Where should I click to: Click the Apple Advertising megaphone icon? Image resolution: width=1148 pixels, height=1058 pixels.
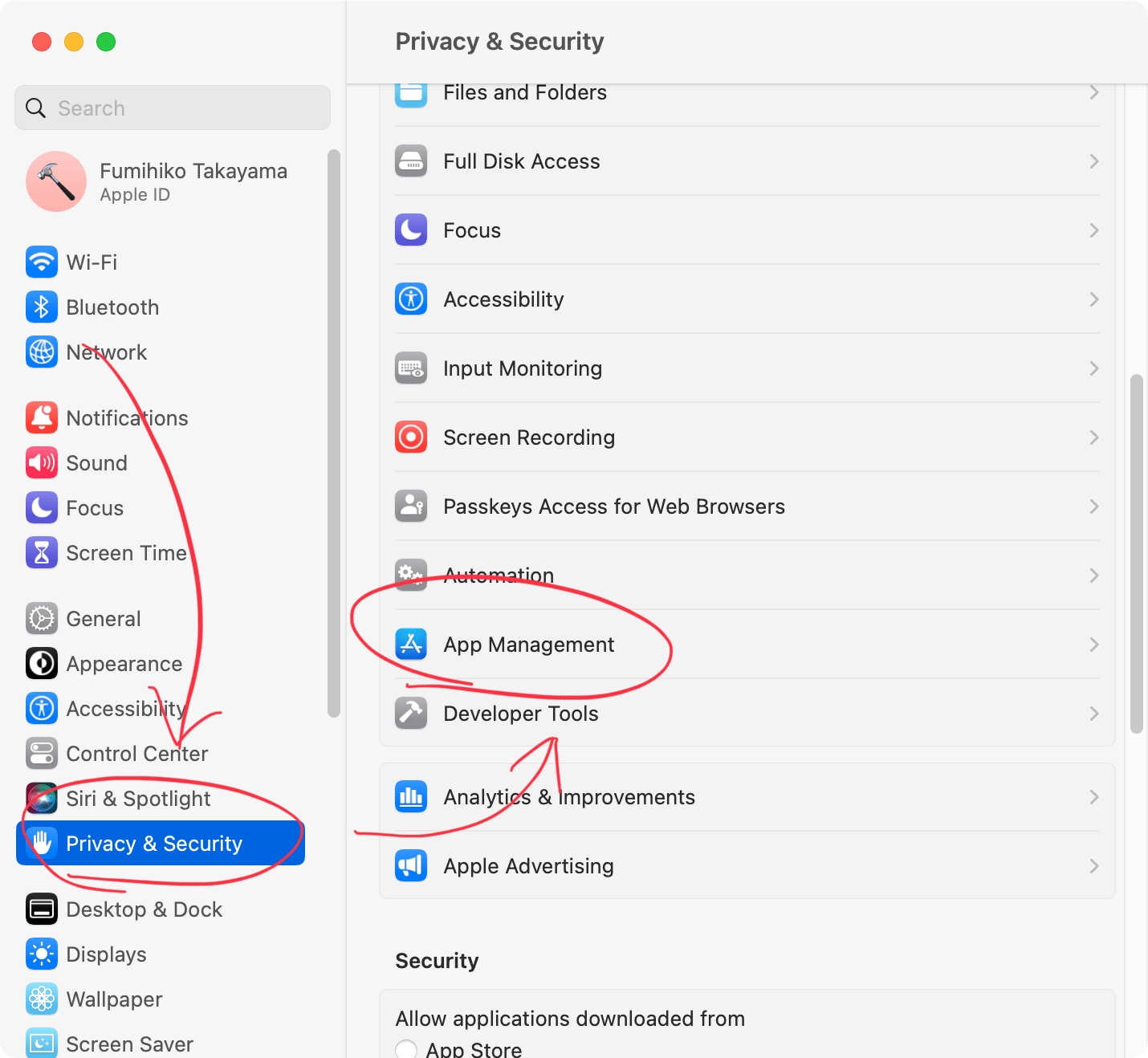[411, 865]
